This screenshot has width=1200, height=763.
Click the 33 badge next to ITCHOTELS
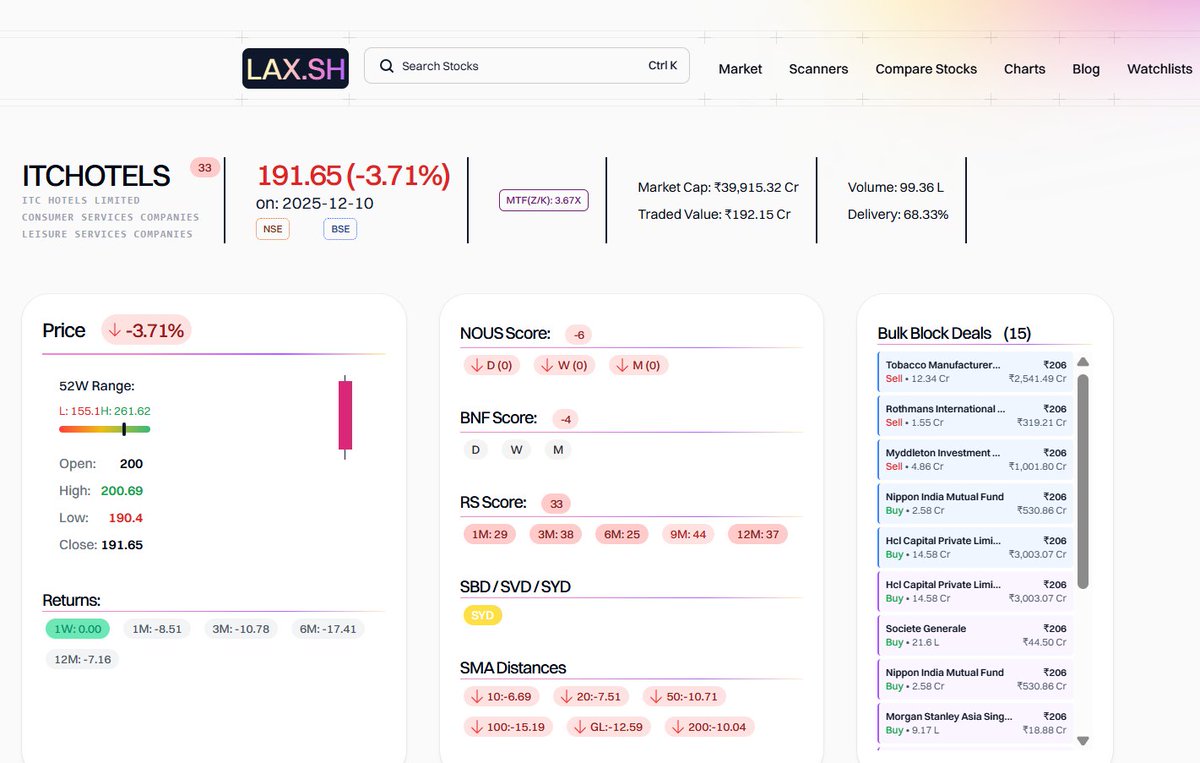205,168
